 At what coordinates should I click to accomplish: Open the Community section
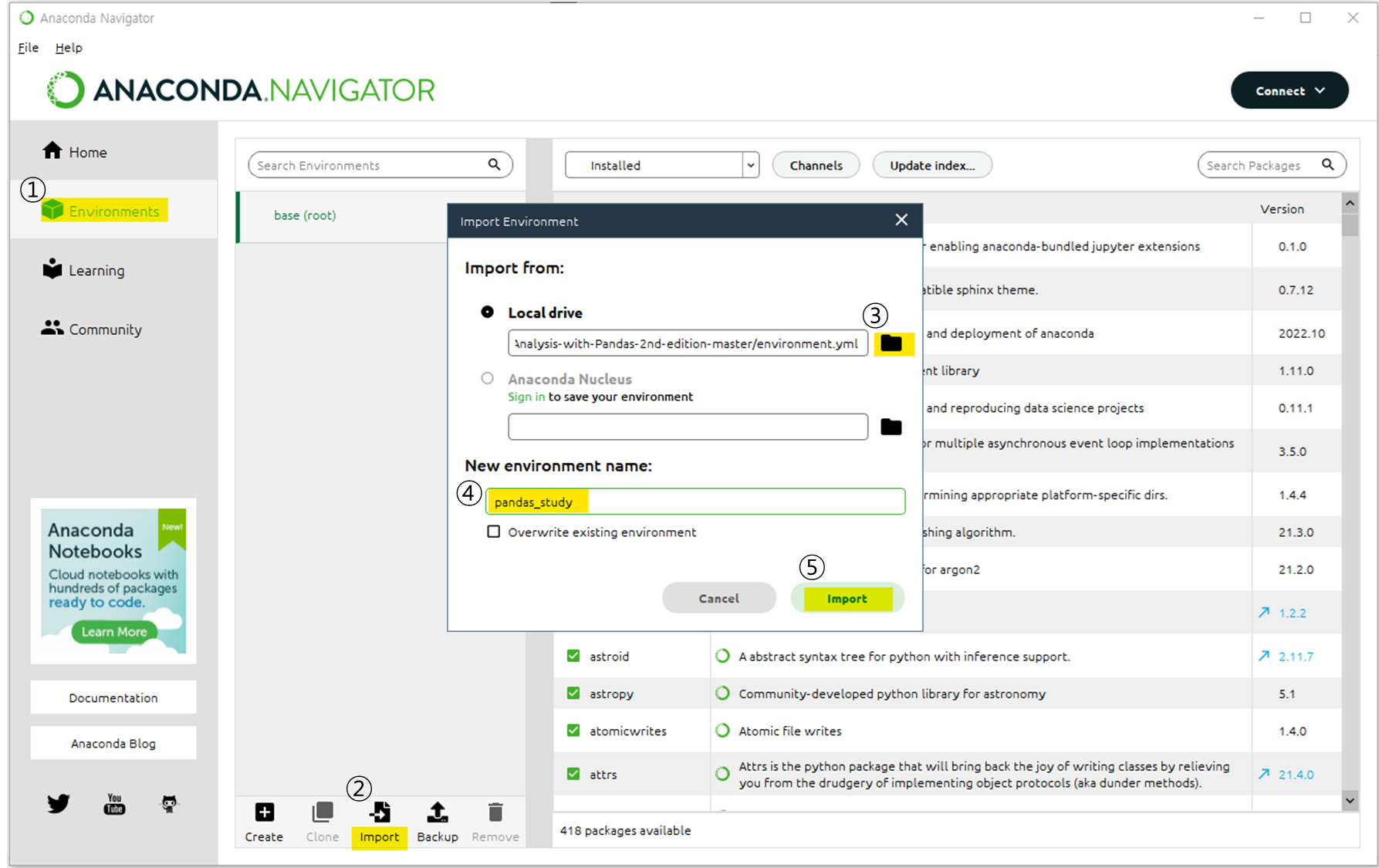click(x=92, y=329)
